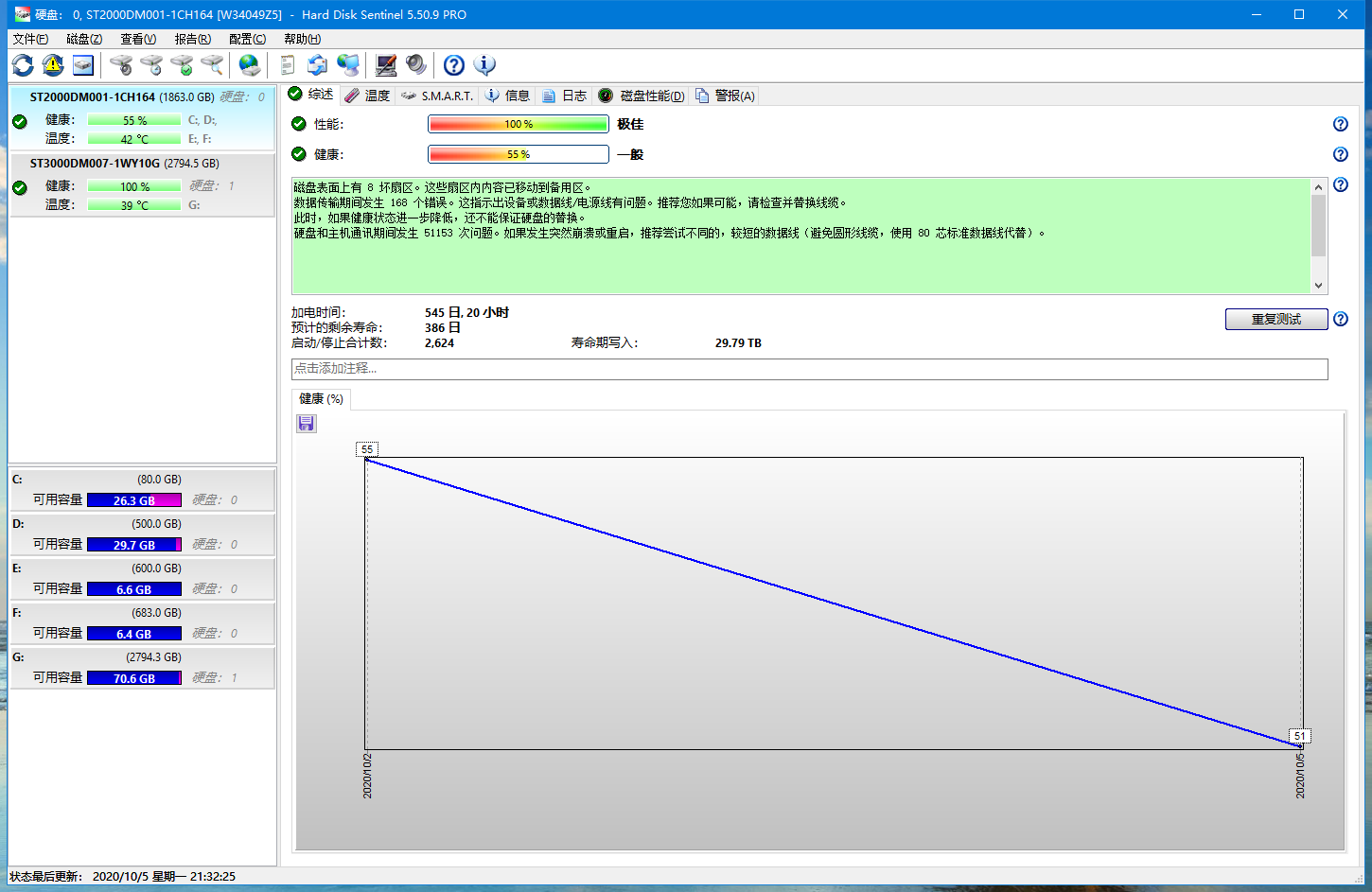Image resolution: width=1372 pixels, height=892 pixels.
Task: Click F: free space bar 6.4 GB
Action: point(134,634)
